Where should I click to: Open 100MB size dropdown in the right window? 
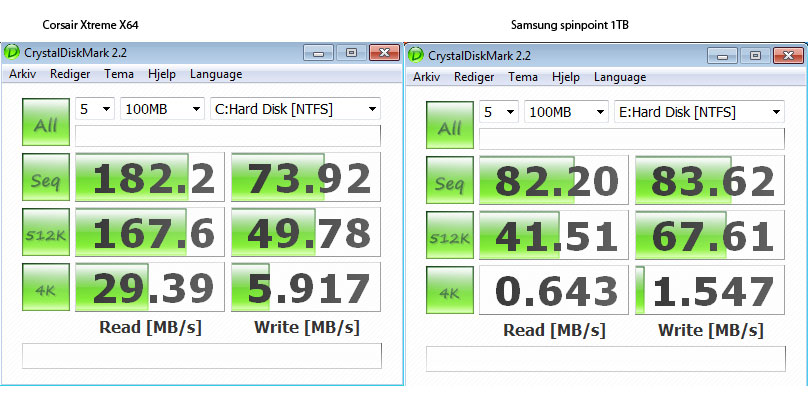click(x=566, y=112)
